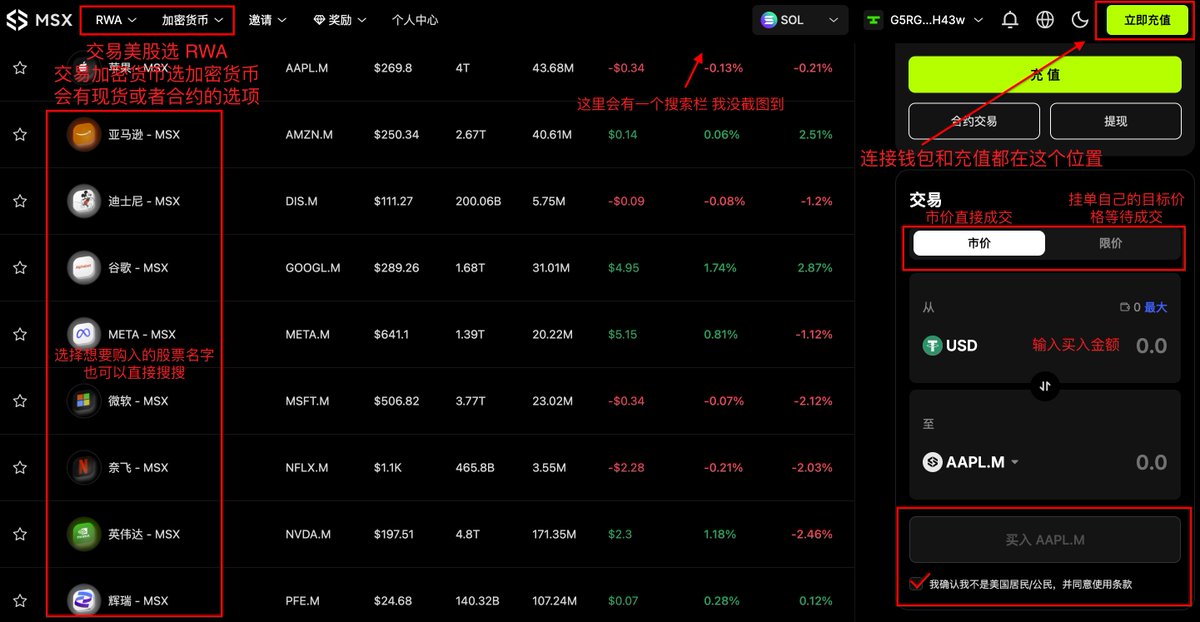Click the AAPL.M token icon

coord(932,462)
